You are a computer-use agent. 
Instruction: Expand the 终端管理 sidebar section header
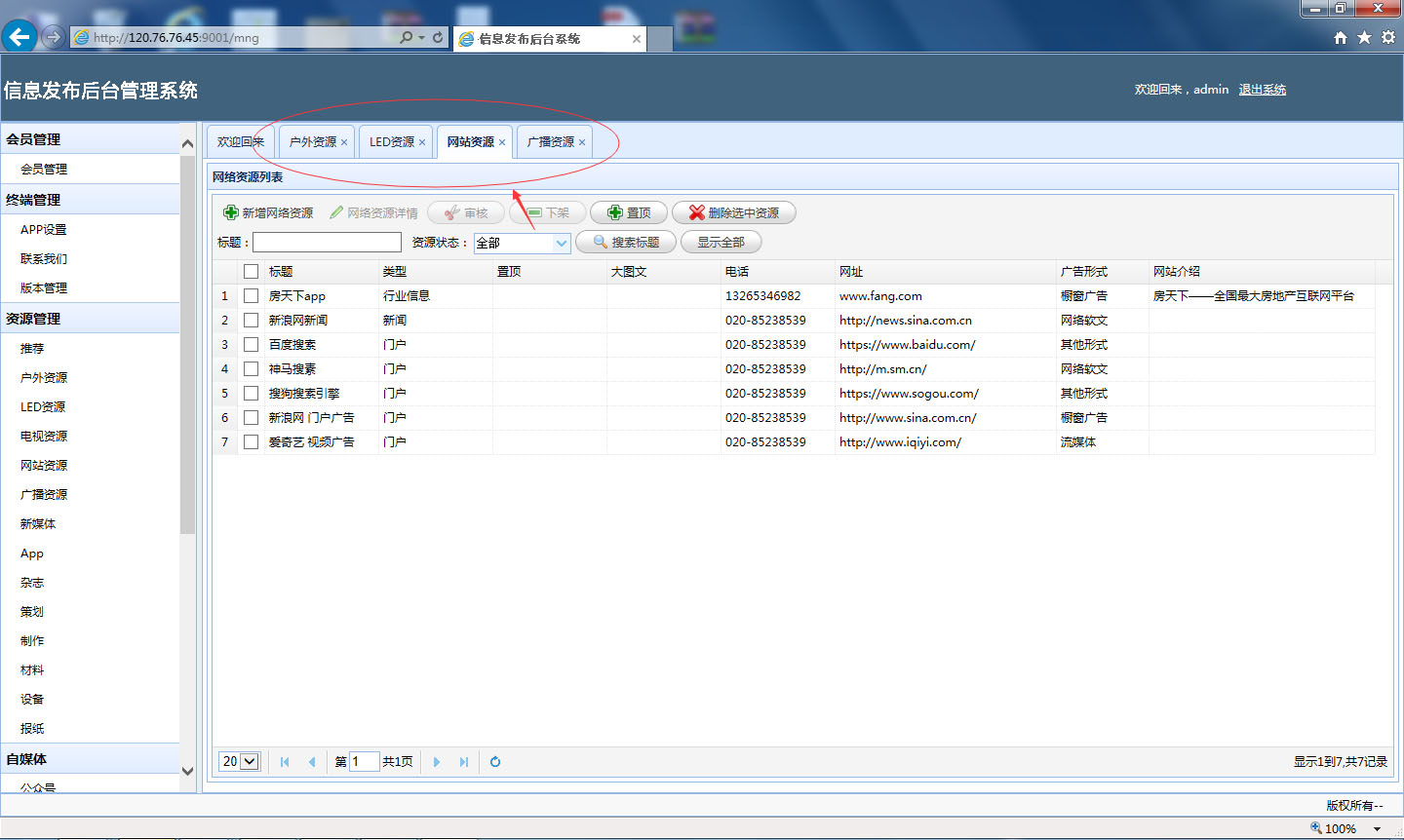90,200
